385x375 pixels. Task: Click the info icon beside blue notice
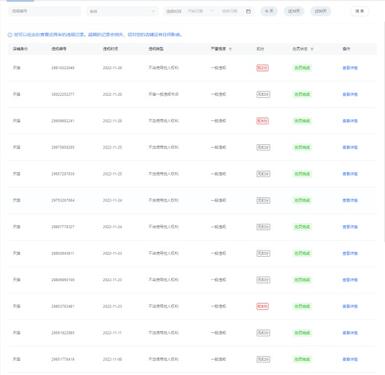point(10,35)
